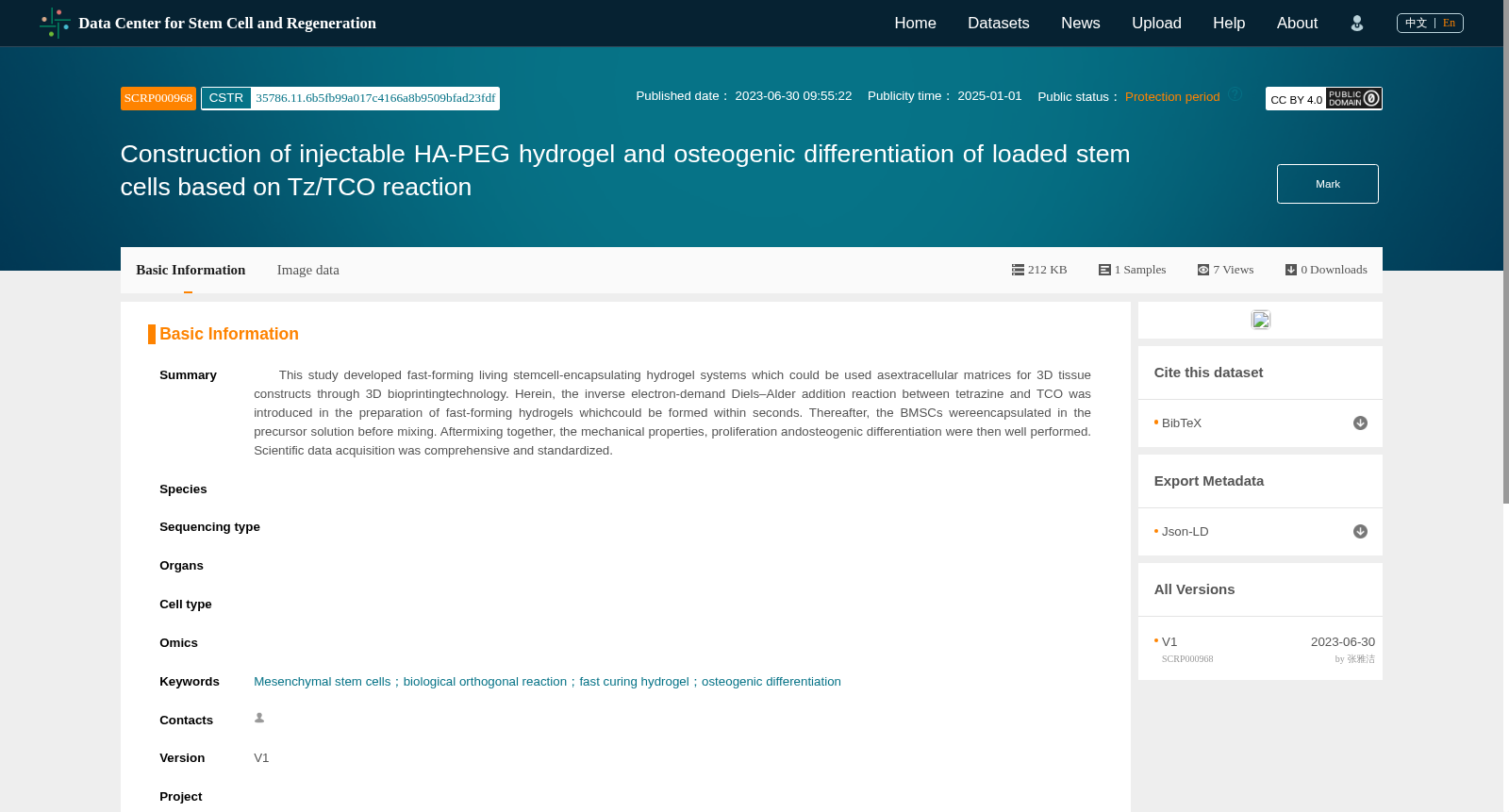This screenshot has height=812, width=1509.
Task: Open the Help menu item
Action: click(x=1229, y=23)
